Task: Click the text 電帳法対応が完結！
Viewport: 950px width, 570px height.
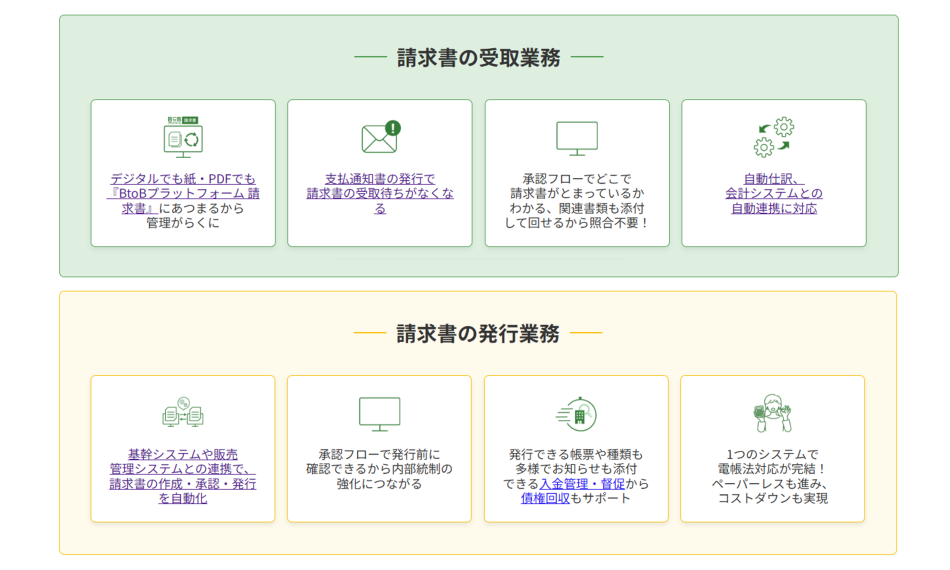Action: pyautogui.click(x=772, y=469)
